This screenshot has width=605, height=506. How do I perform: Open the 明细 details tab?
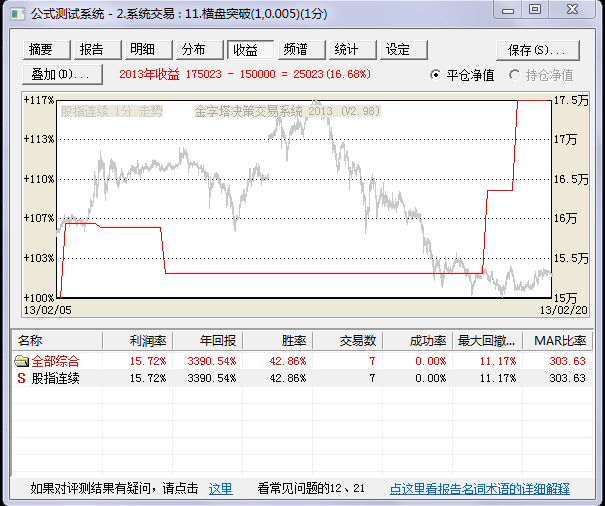(149, 50)
